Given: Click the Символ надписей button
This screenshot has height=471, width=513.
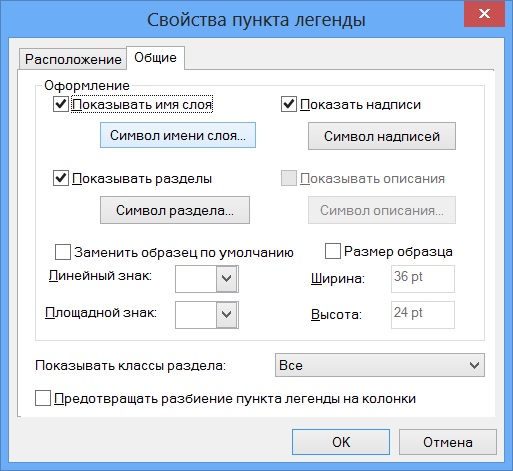Looking at the screenshot, I should tap(382, 136).
